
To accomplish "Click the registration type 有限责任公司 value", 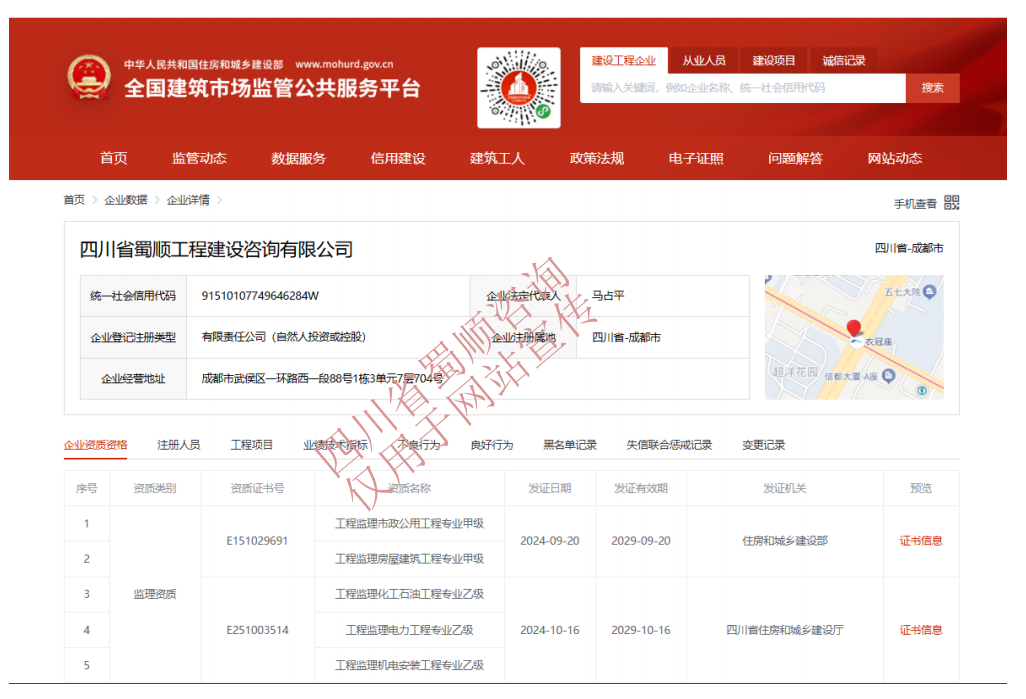I will 283,337.
